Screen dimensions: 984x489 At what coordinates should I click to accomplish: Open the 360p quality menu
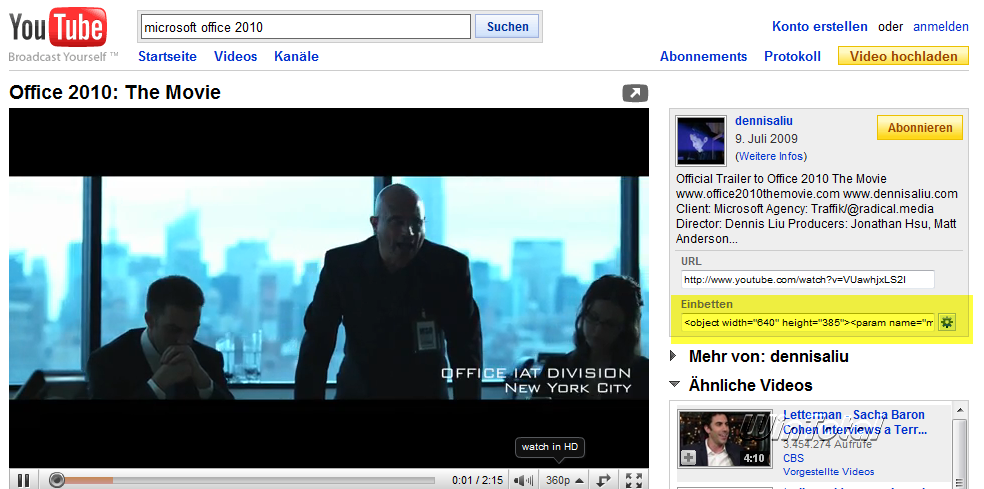click(565, 480)
